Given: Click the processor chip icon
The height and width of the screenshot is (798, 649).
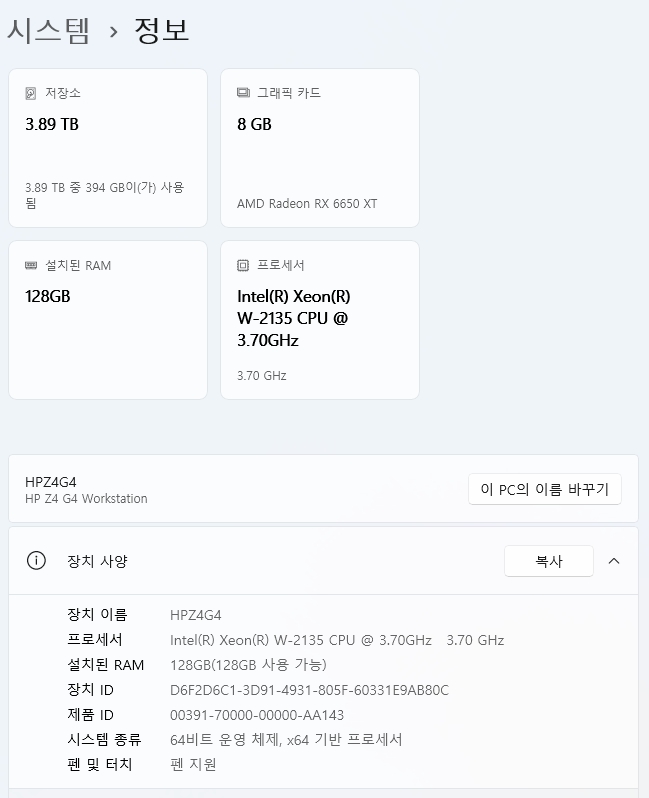Looking at the screenshot, I should (x=243, y=265).
